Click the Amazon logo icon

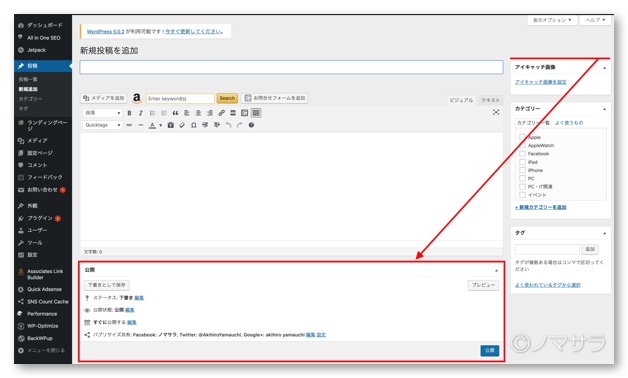(137, 98)
